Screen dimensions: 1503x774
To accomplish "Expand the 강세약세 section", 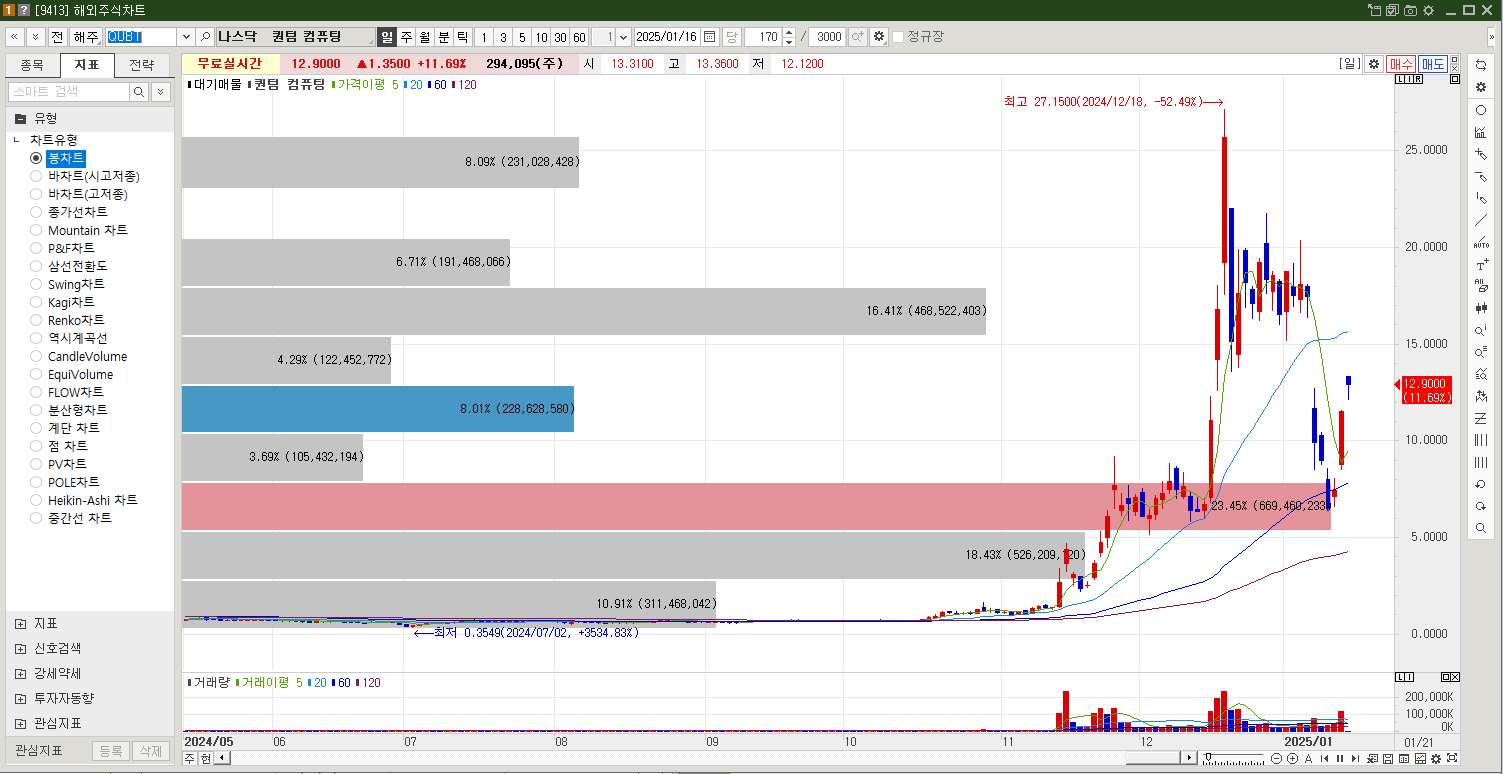I will pyautogui.click(x=21, y=673).
